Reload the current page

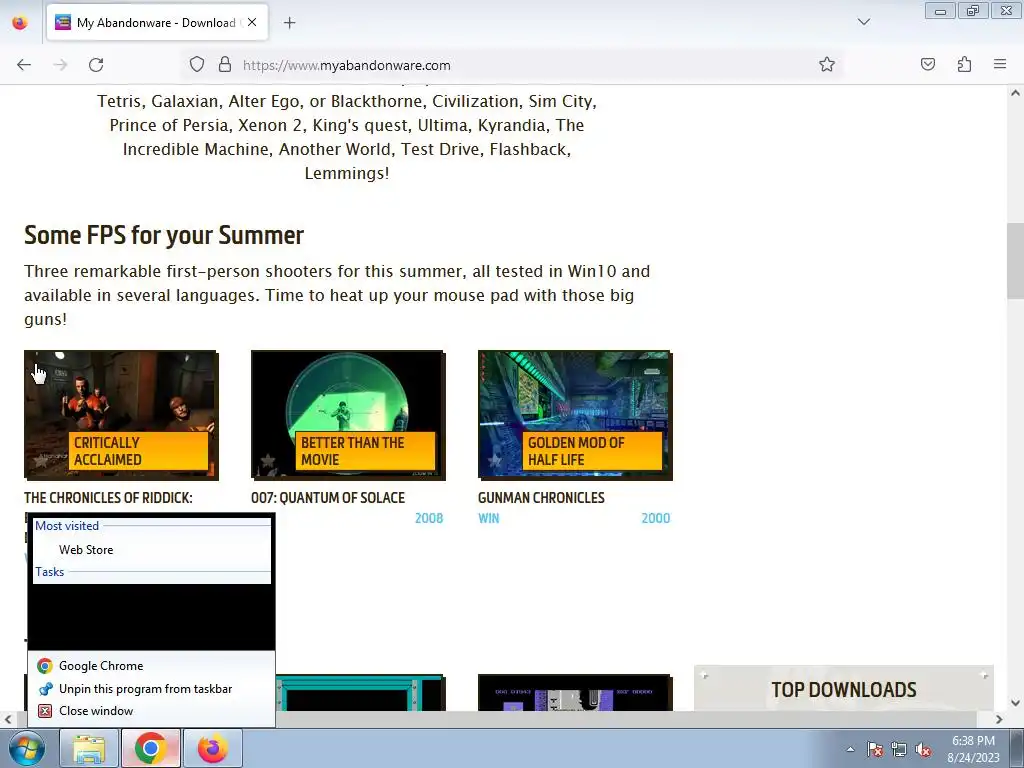(x=96, y=65)
